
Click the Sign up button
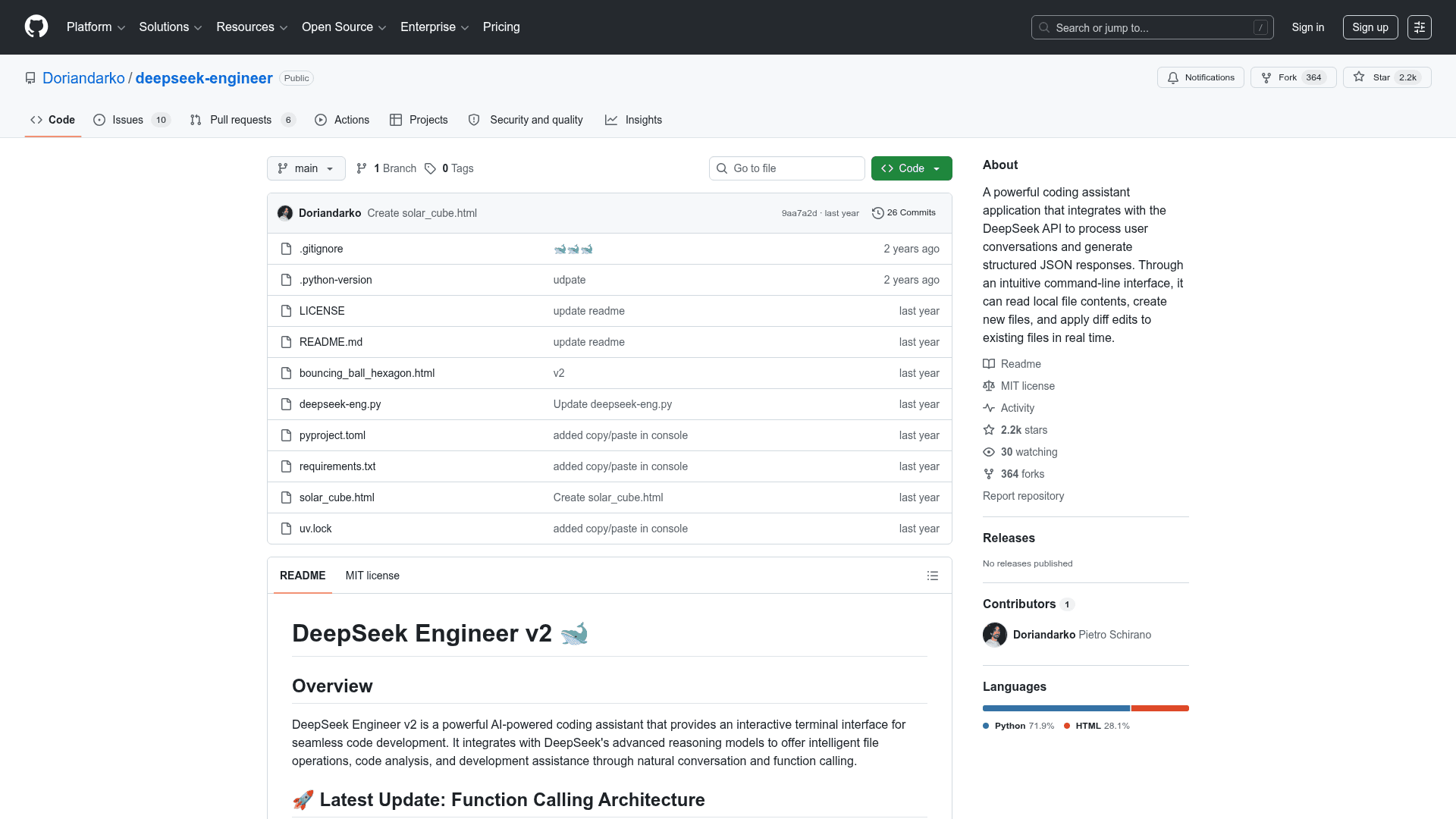coord(1370,27)
